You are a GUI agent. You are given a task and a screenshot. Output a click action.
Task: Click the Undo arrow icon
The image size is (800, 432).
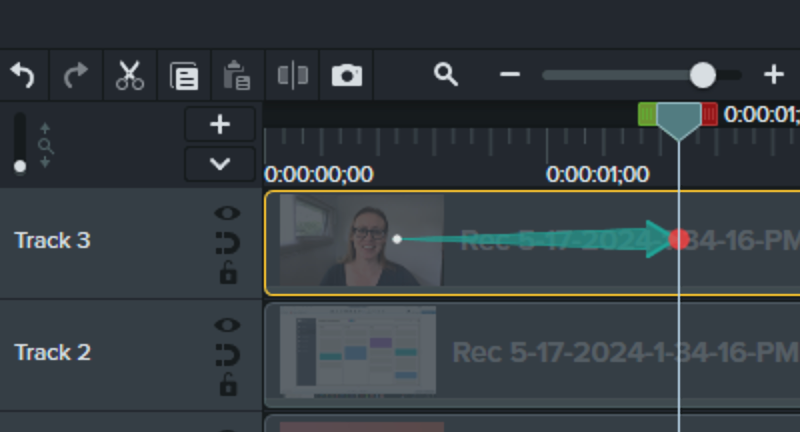tap(22, 75)
